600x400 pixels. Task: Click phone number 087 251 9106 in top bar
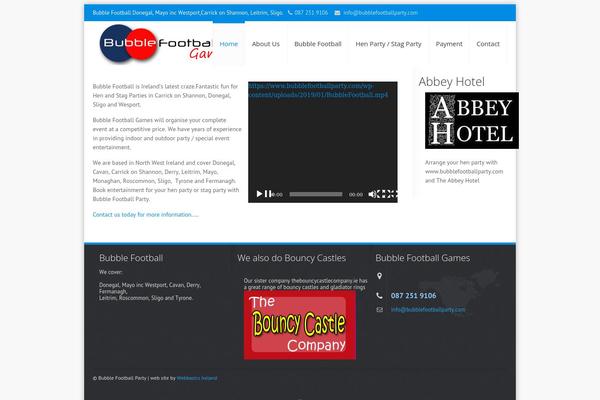311,13
